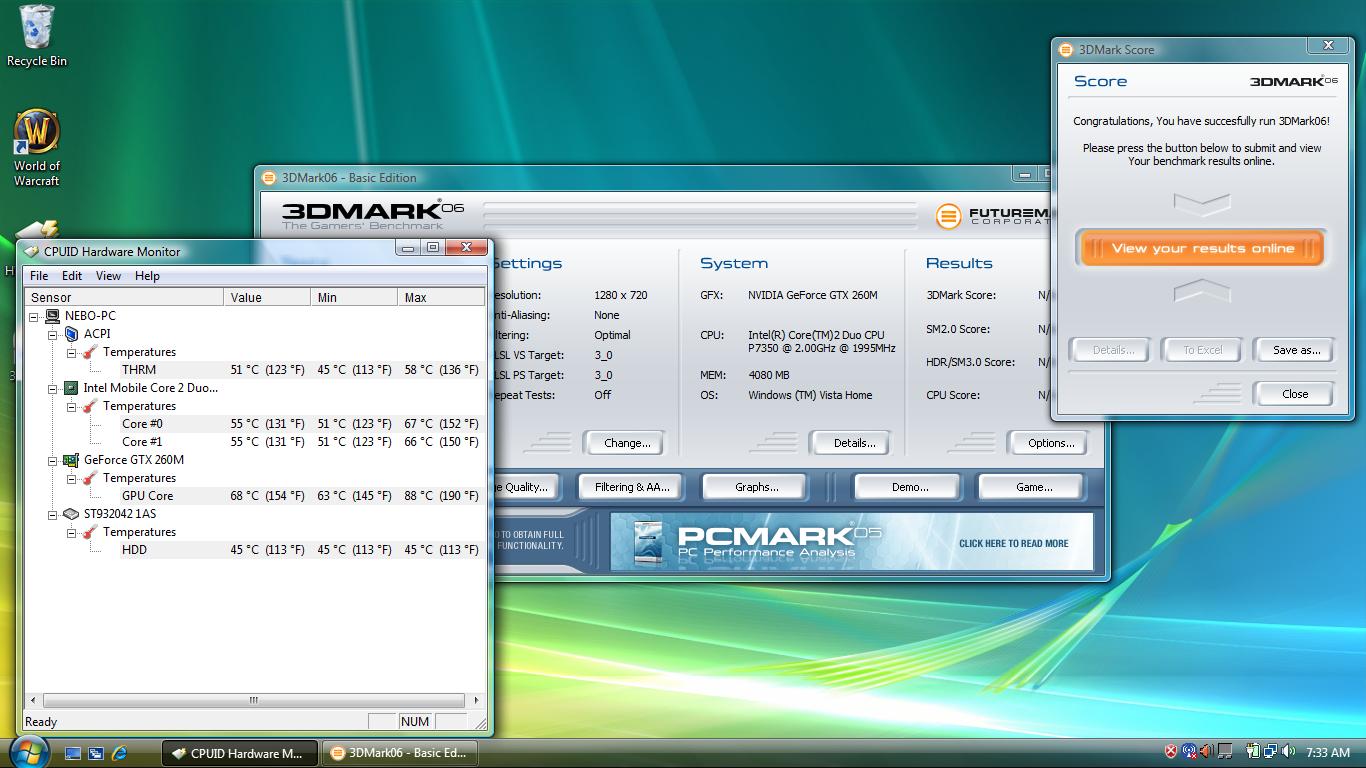The height and width of the screenshot is (768, 1366).
Task: Select the GPU Core sensor row
Action: pos(300,496)
